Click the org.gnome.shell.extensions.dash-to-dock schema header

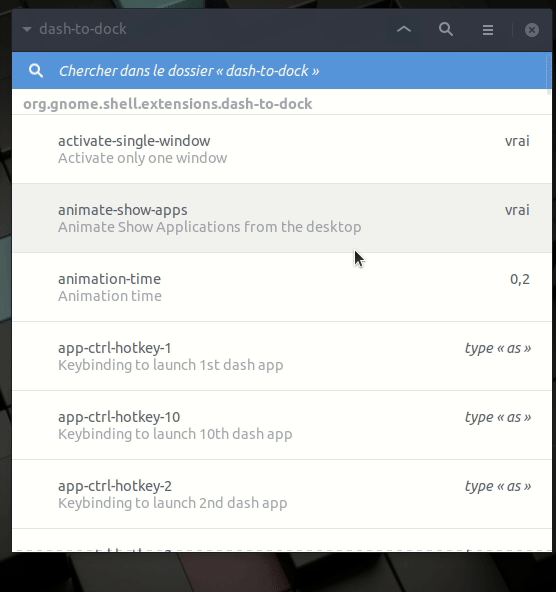click(x=168, y=104)
